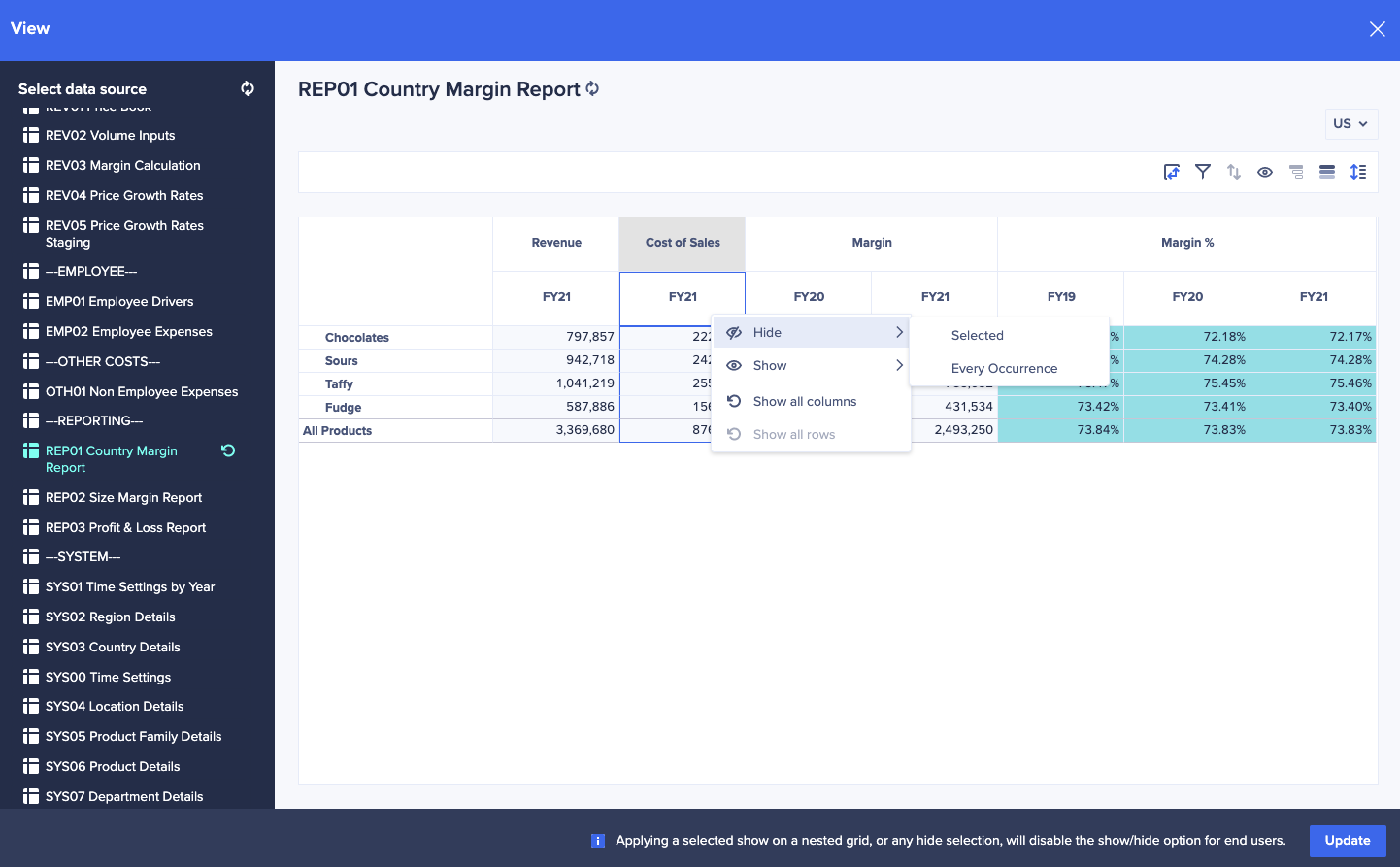Choose Selected in Hide submenu
The height and width of the screenshot is (867, 1400).
(x=1010, y=335)
